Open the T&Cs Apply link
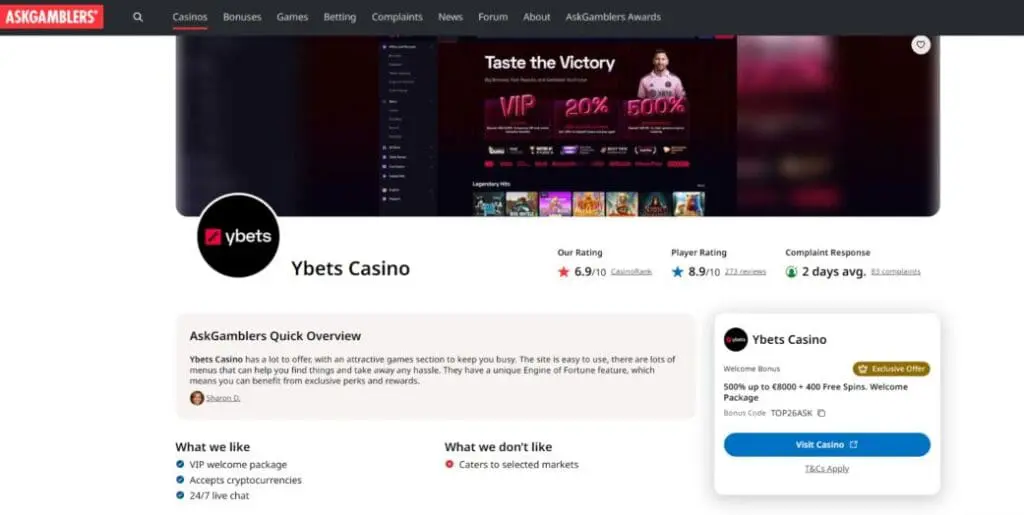1024x515 pixels. pos(827,469)
